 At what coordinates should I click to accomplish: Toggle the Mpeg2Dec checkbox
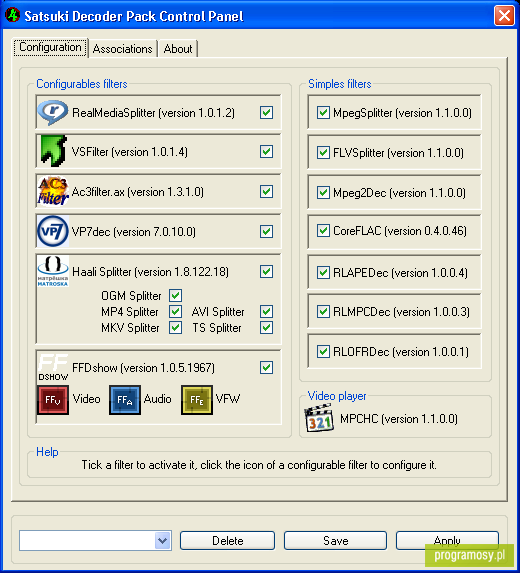(323, 192)
